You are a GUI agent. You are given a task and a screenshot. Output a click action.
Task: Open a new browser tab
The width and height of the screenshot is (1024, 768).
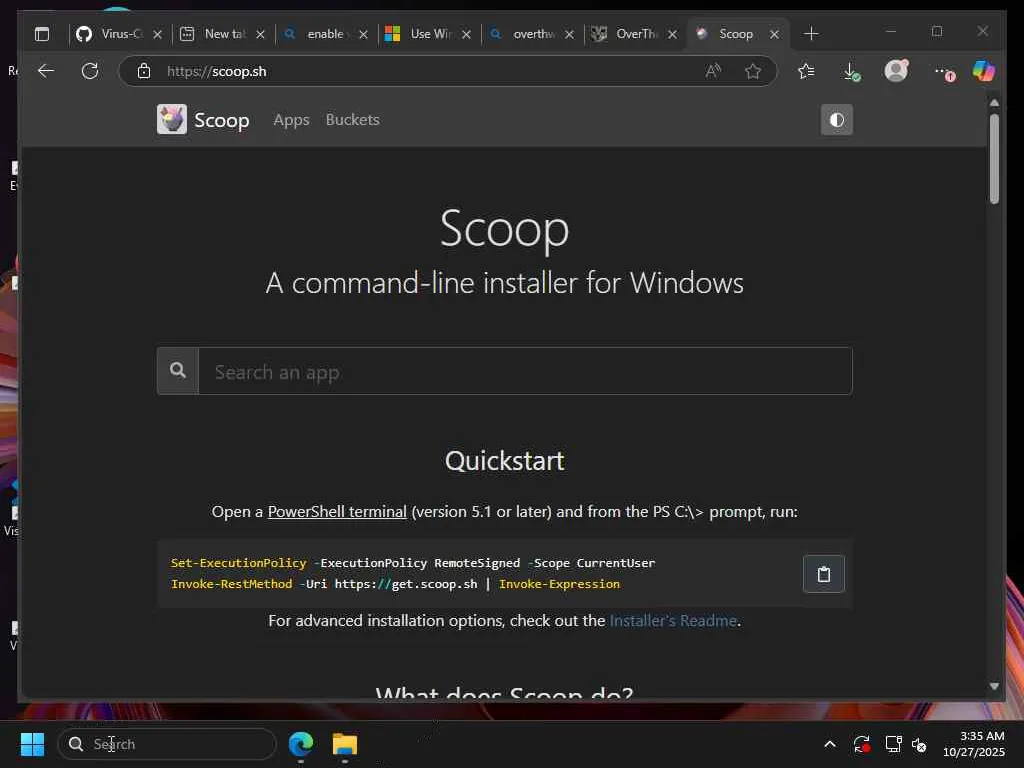coord(811,34)
